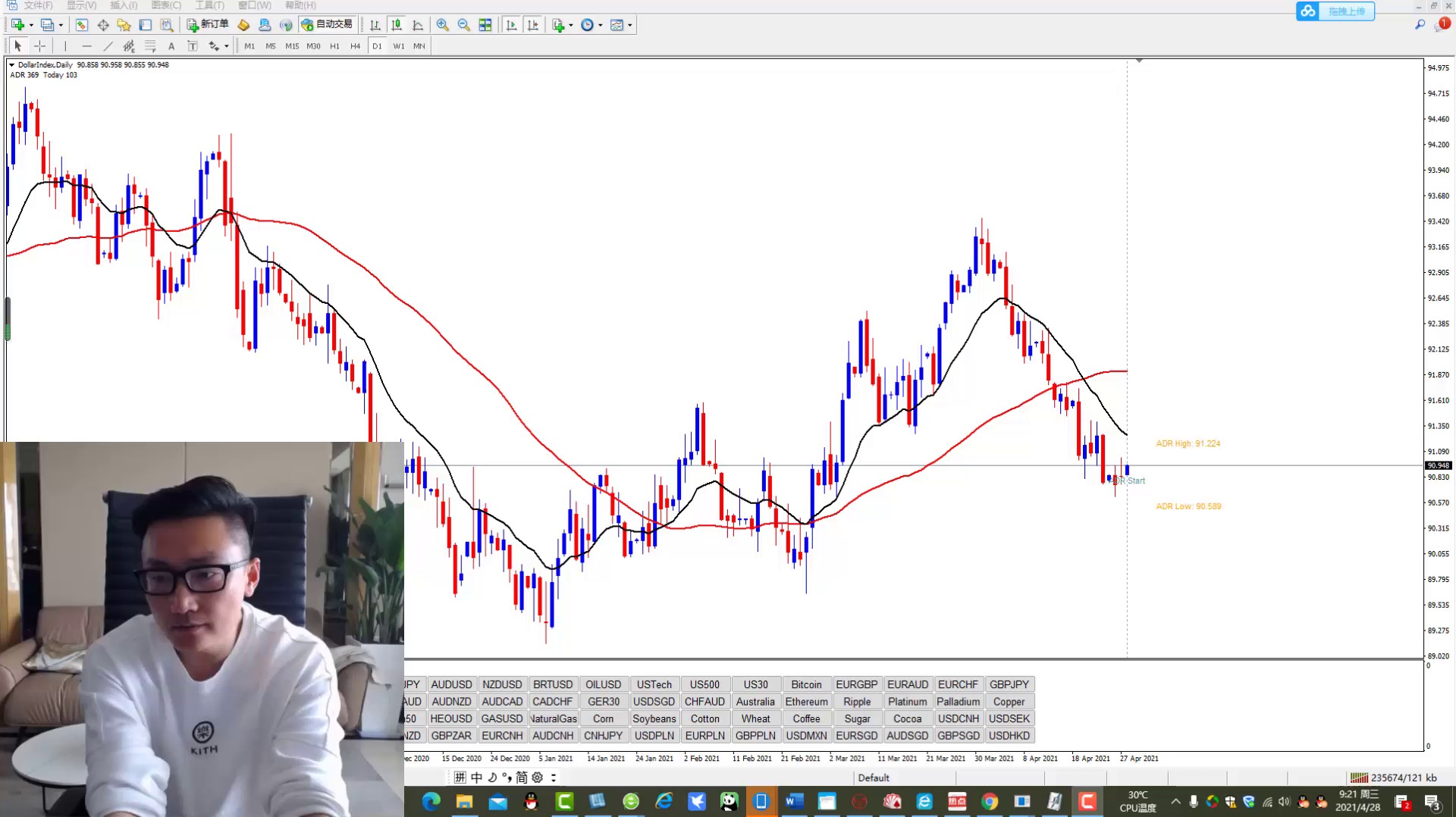
Task: Show hidden tray icons chevron
Action: click(x=1175, y=801)
